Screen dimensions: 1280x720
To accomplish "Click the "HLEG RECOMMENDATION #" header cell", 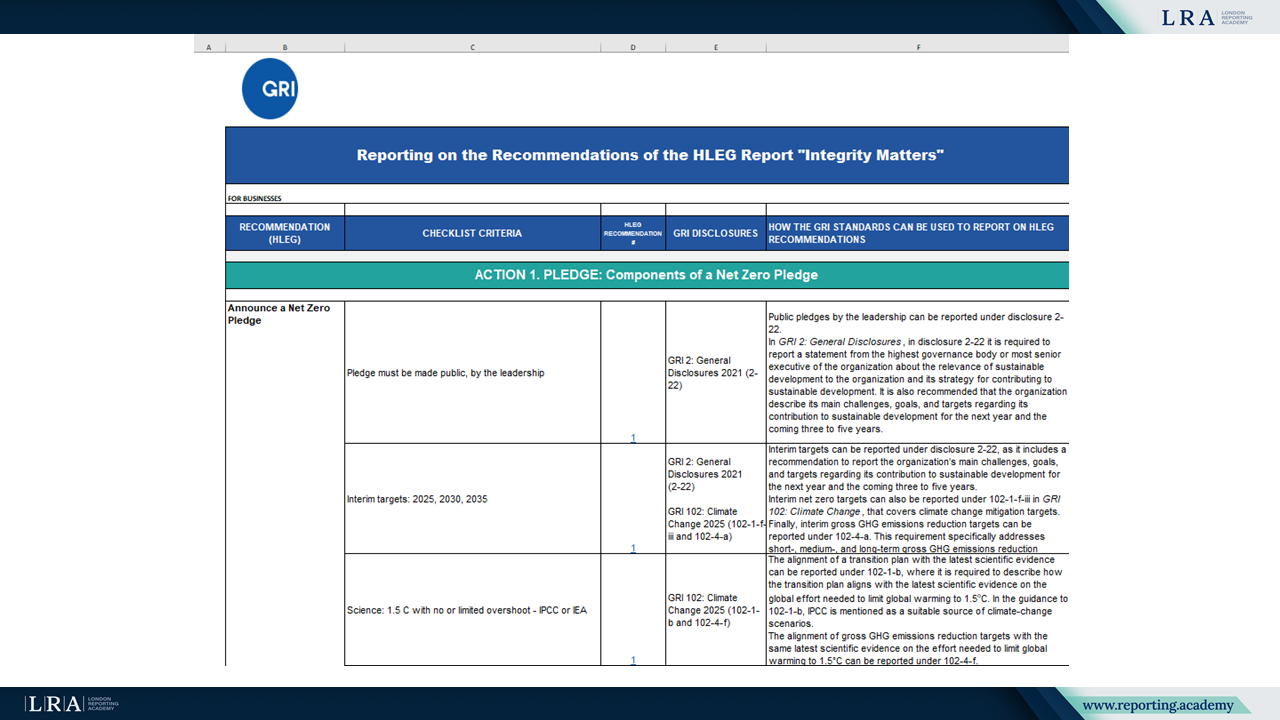I will [633, 233].
